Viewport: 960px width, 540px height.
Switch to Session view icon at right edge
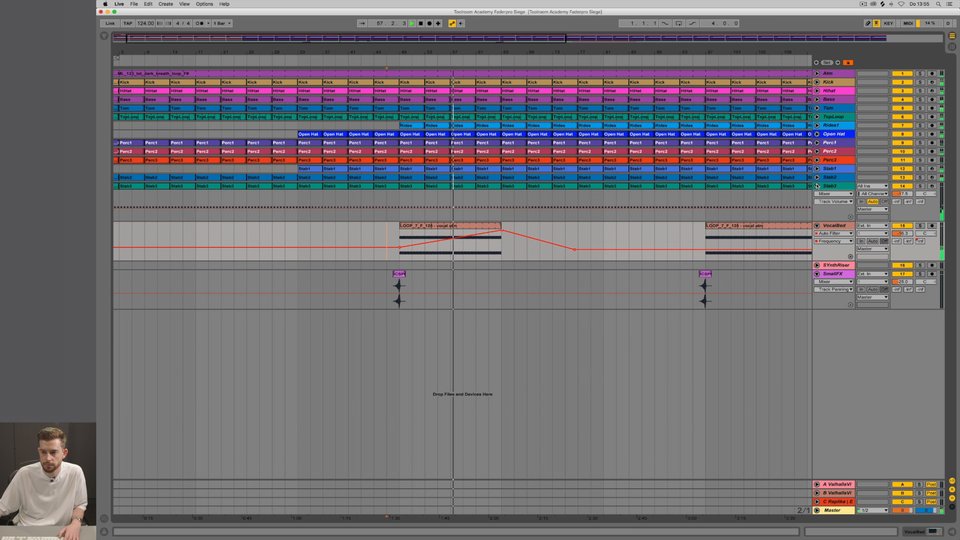coord(952,46)
